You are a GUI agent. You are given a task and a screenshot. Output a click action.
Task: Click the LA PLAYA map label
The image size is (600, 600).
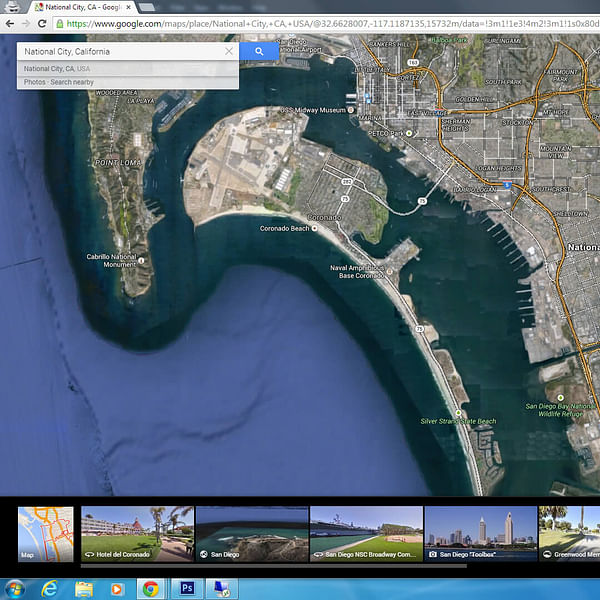[141, 101]
